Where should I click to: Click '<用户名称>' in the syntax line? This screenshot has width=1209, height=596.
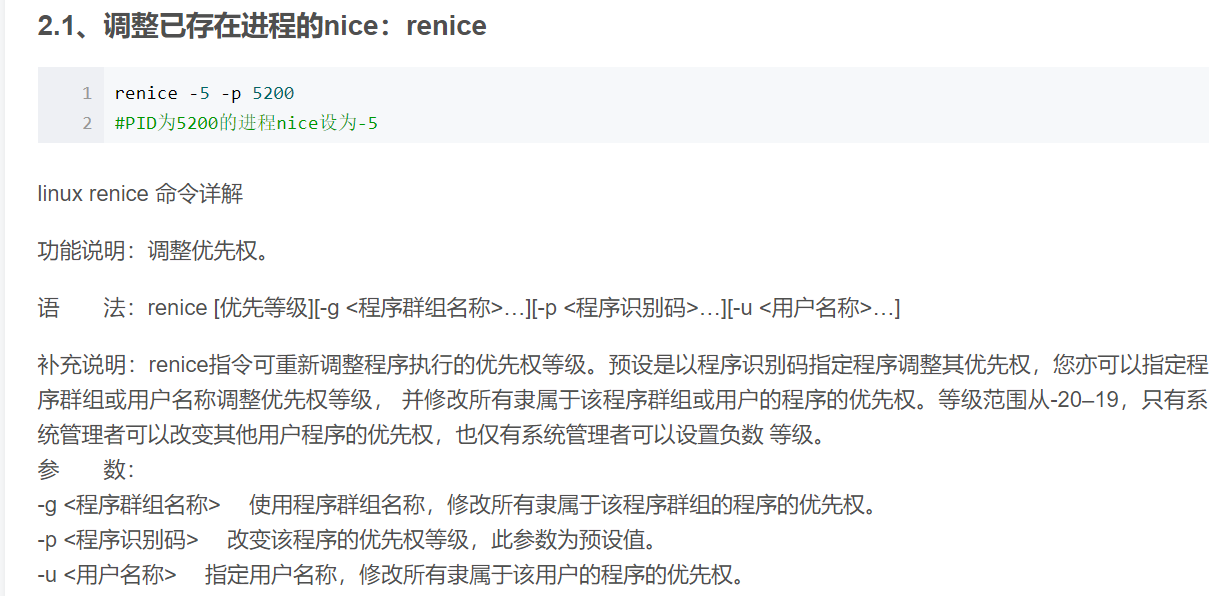point(816,308)
